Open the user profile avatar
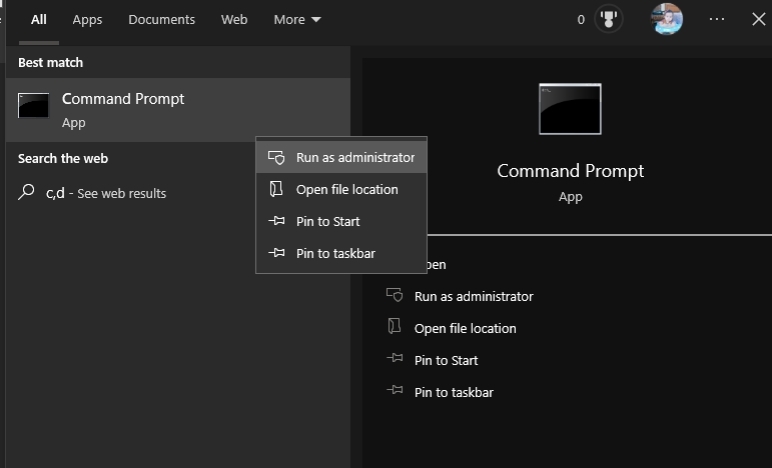 [x=666, y=19]
